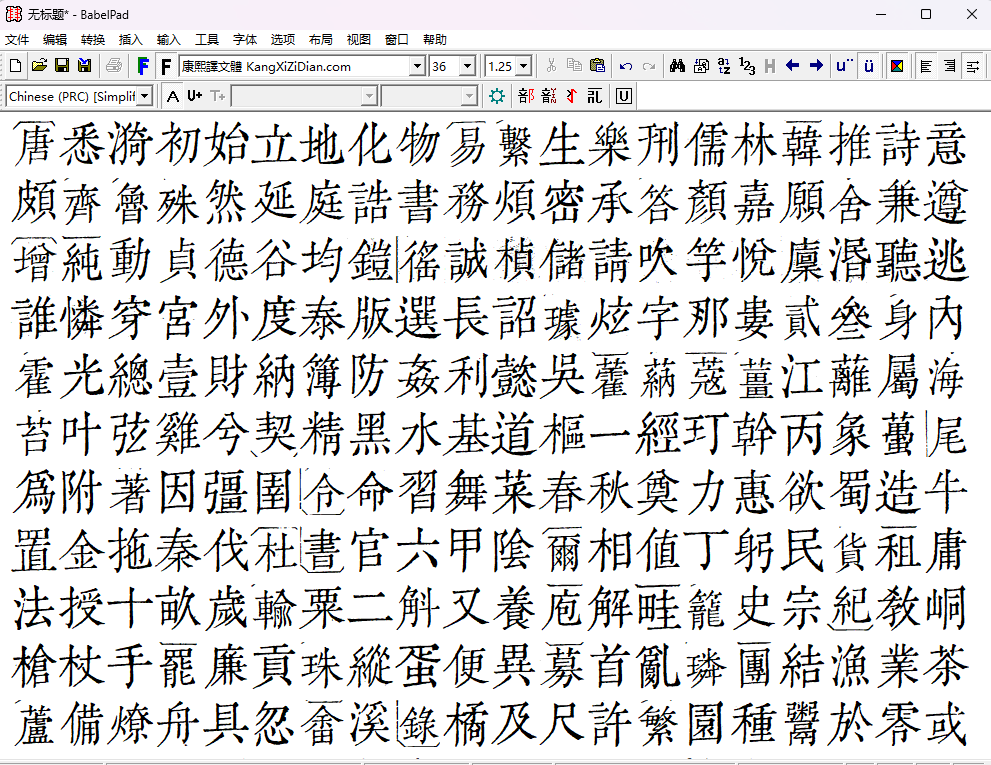Screen dimensions: 991x765
Task: Click the multicolored square color icon
Action: click(x=897, y=66)
